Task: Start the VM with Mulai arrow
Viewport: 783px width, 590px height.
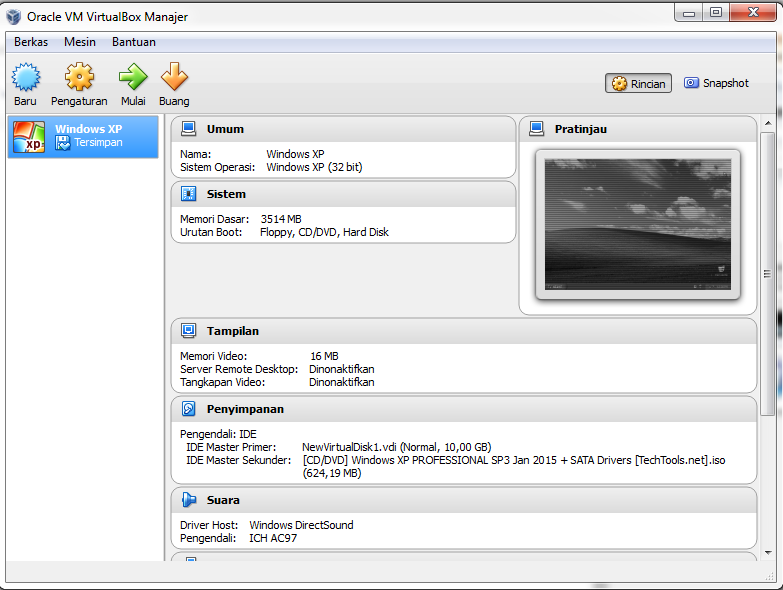Action: point(133,77)
